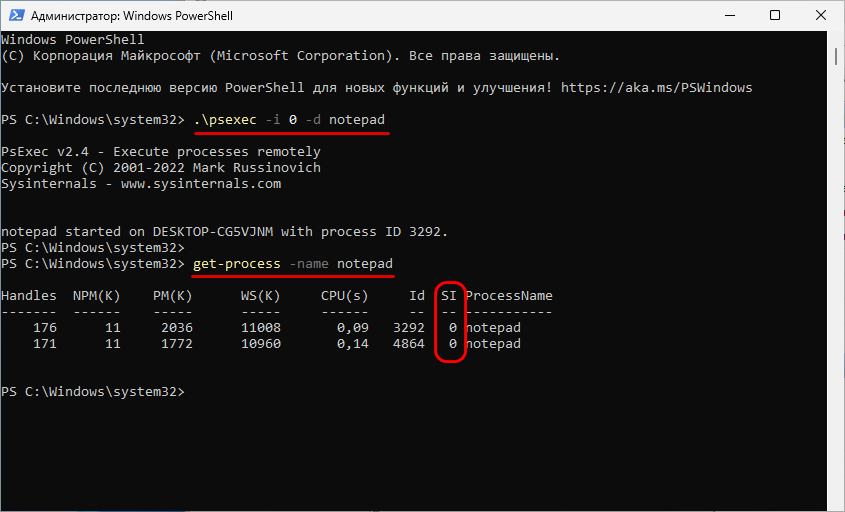Image resolution: width=845 pixels, height=512 pixels.
Task: Close the Windows PowerShell window
Action: [821, 16]
